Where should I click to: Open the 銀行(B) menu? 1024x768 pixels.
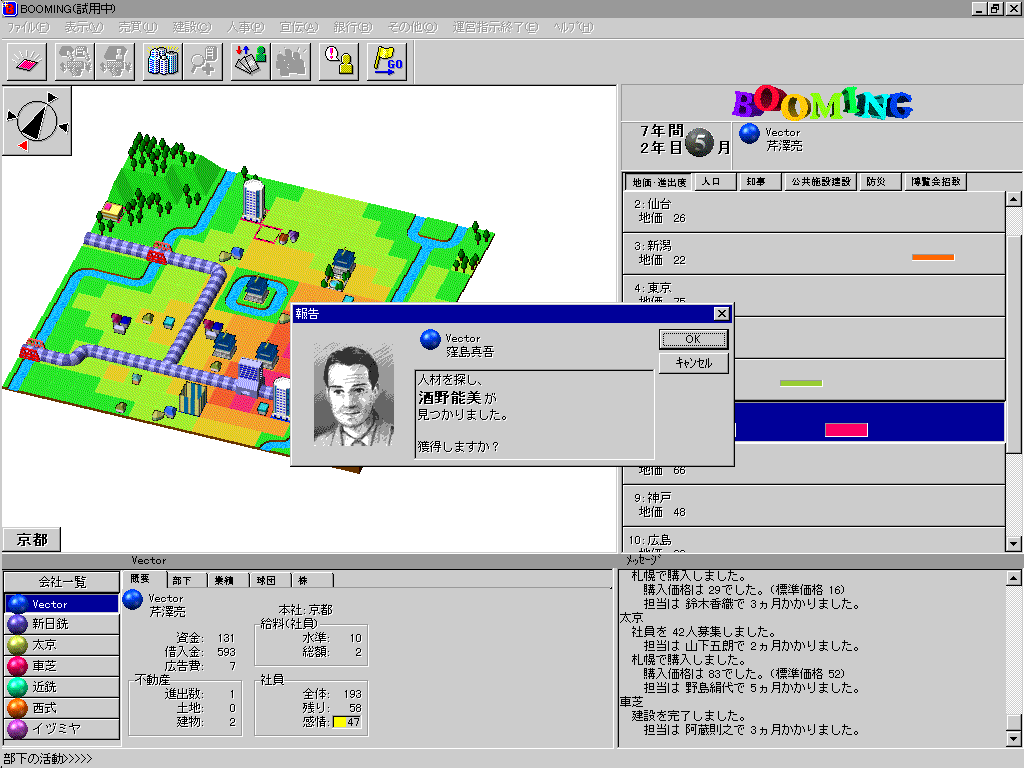coord(353,27)
